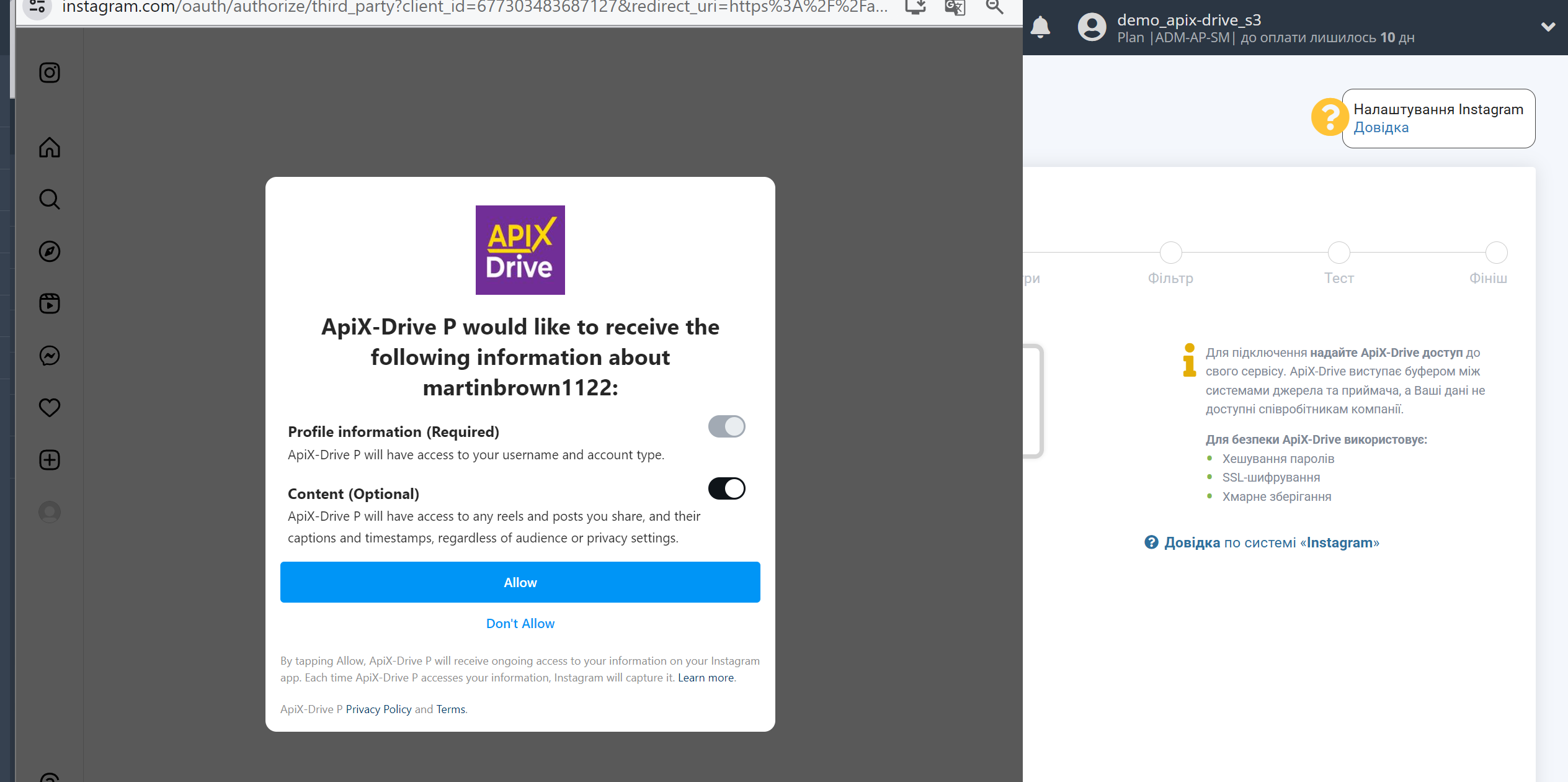Click Don't Allow
Screen dimensions: 1568x782
(x=520, y=624)
